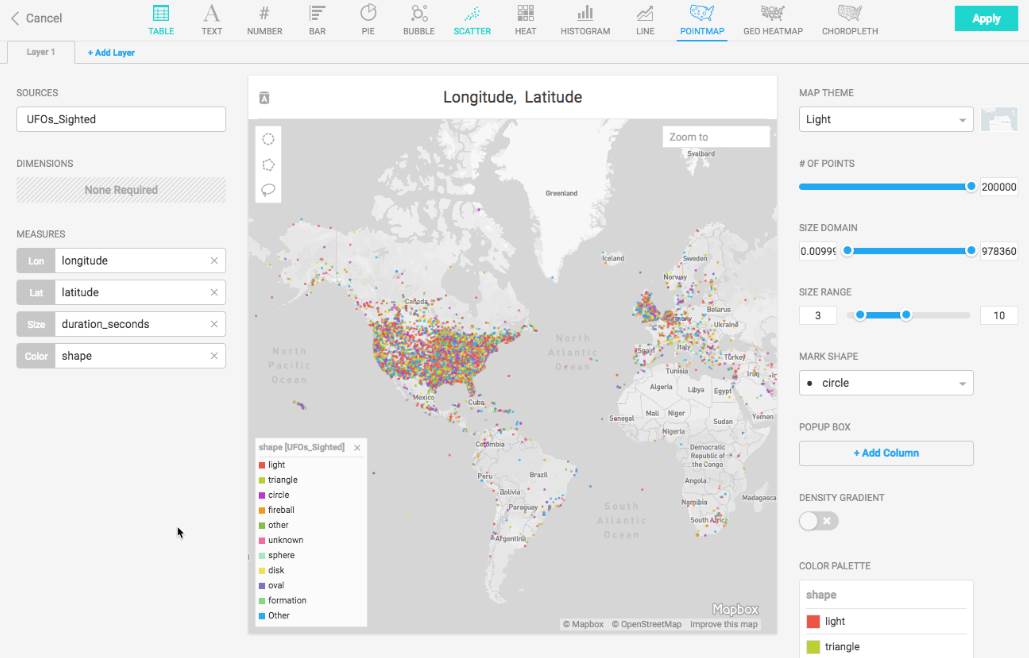Click the polygon selection tool on map
This screenshot has width=1029, height=658.
tap(268, 165)
